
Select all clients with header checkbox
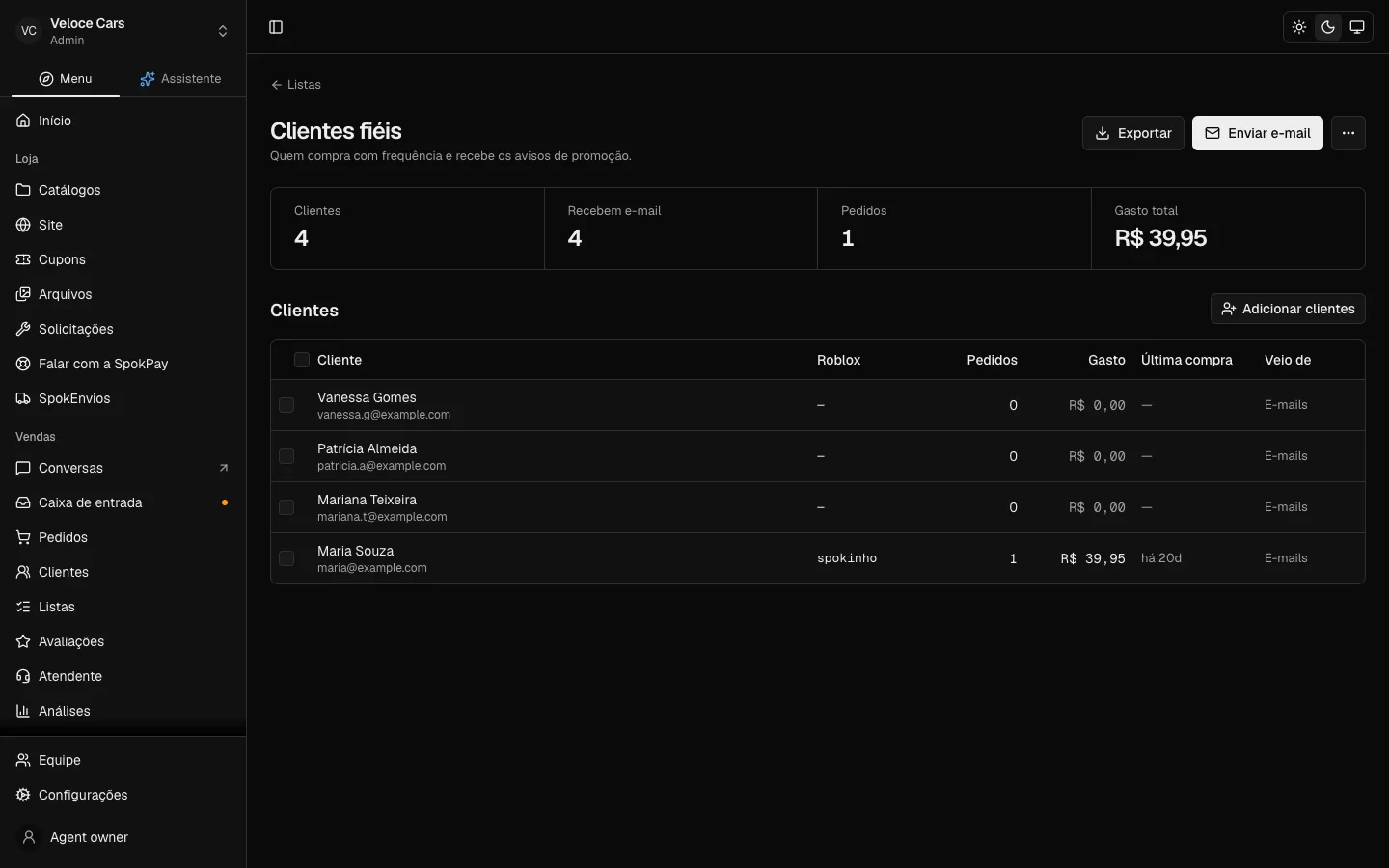point(302,360)
